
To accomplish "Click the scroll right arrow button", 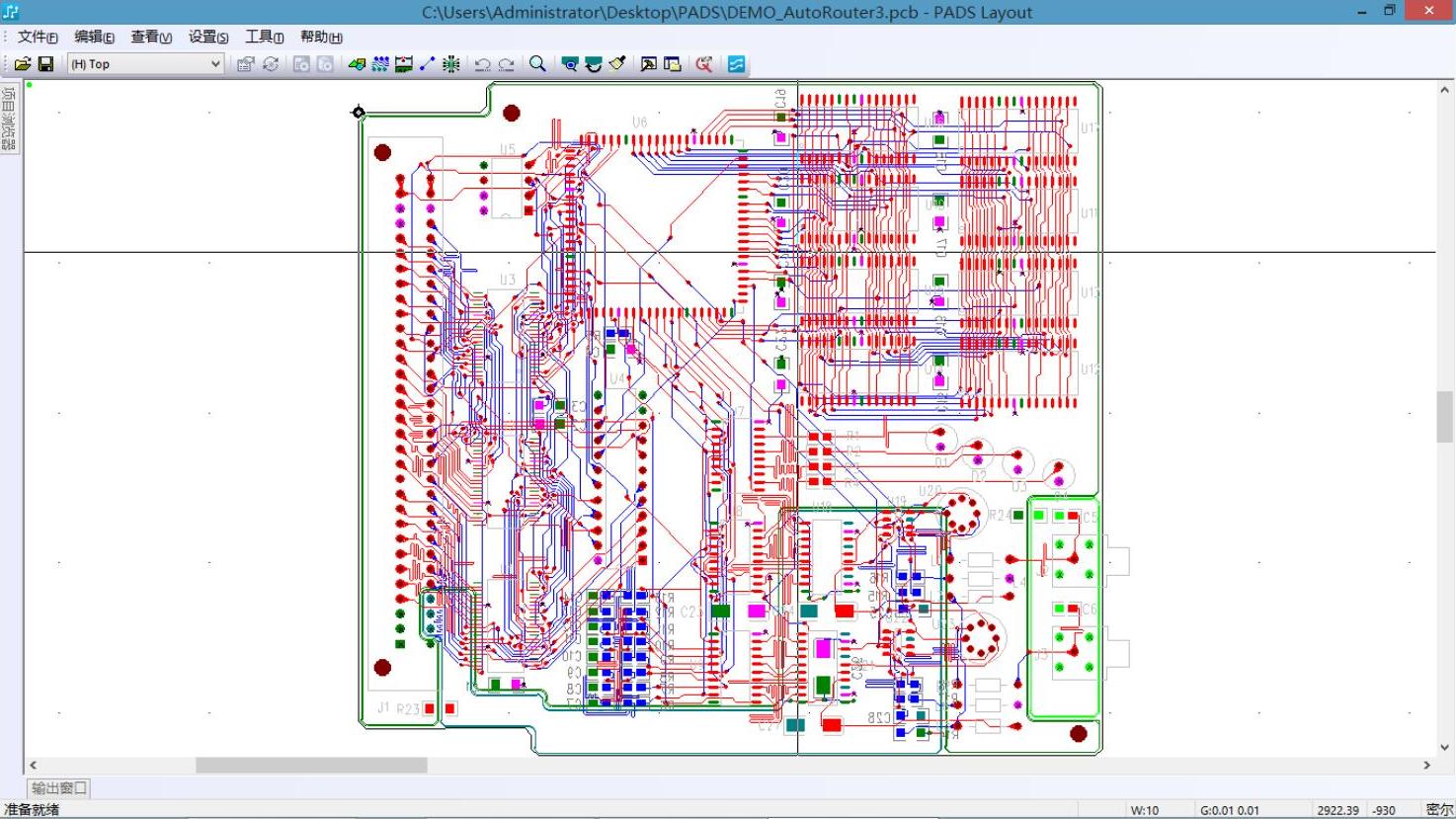I will point(1426,766).
